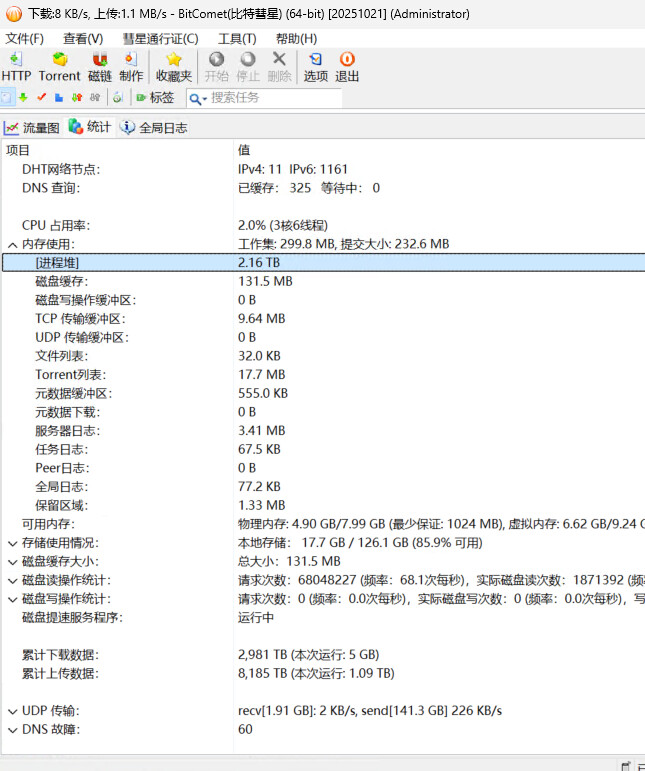This screenshot has width=645, height=771.
Task: Collapse the 内存使用 tree row
Action: pyautogui.click(x=12, y=244)
